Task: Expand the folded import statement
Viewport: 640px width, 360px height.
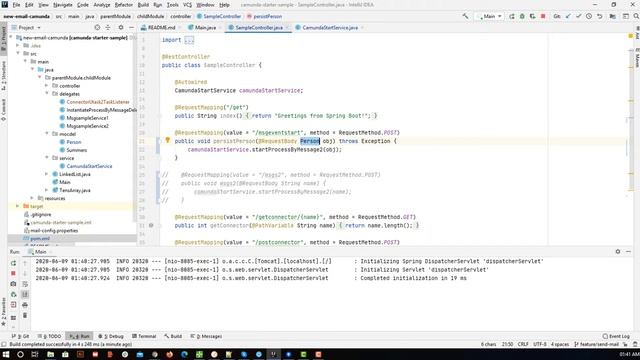Action: (189, 40)
